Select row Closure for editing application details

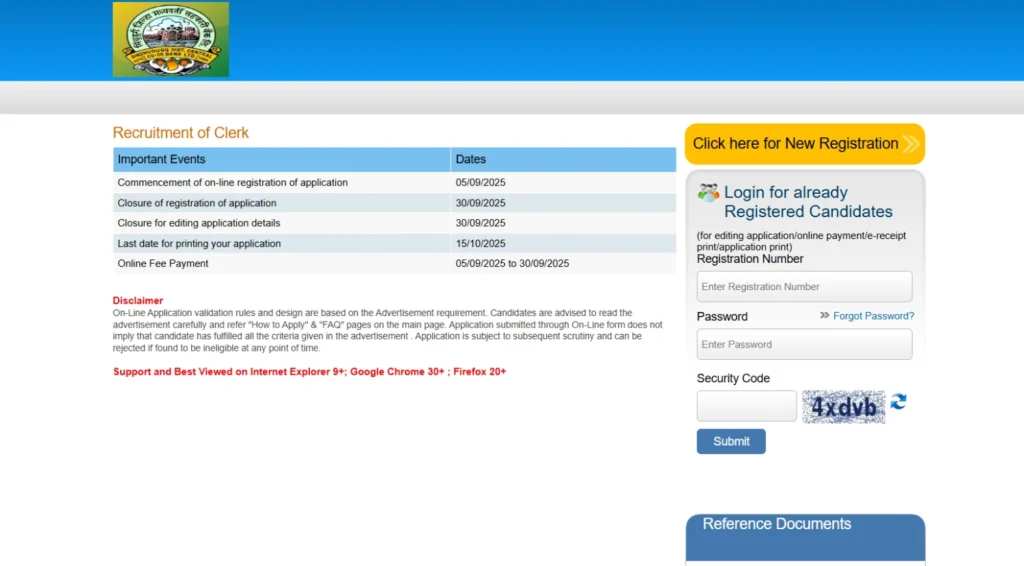(394, 223)
